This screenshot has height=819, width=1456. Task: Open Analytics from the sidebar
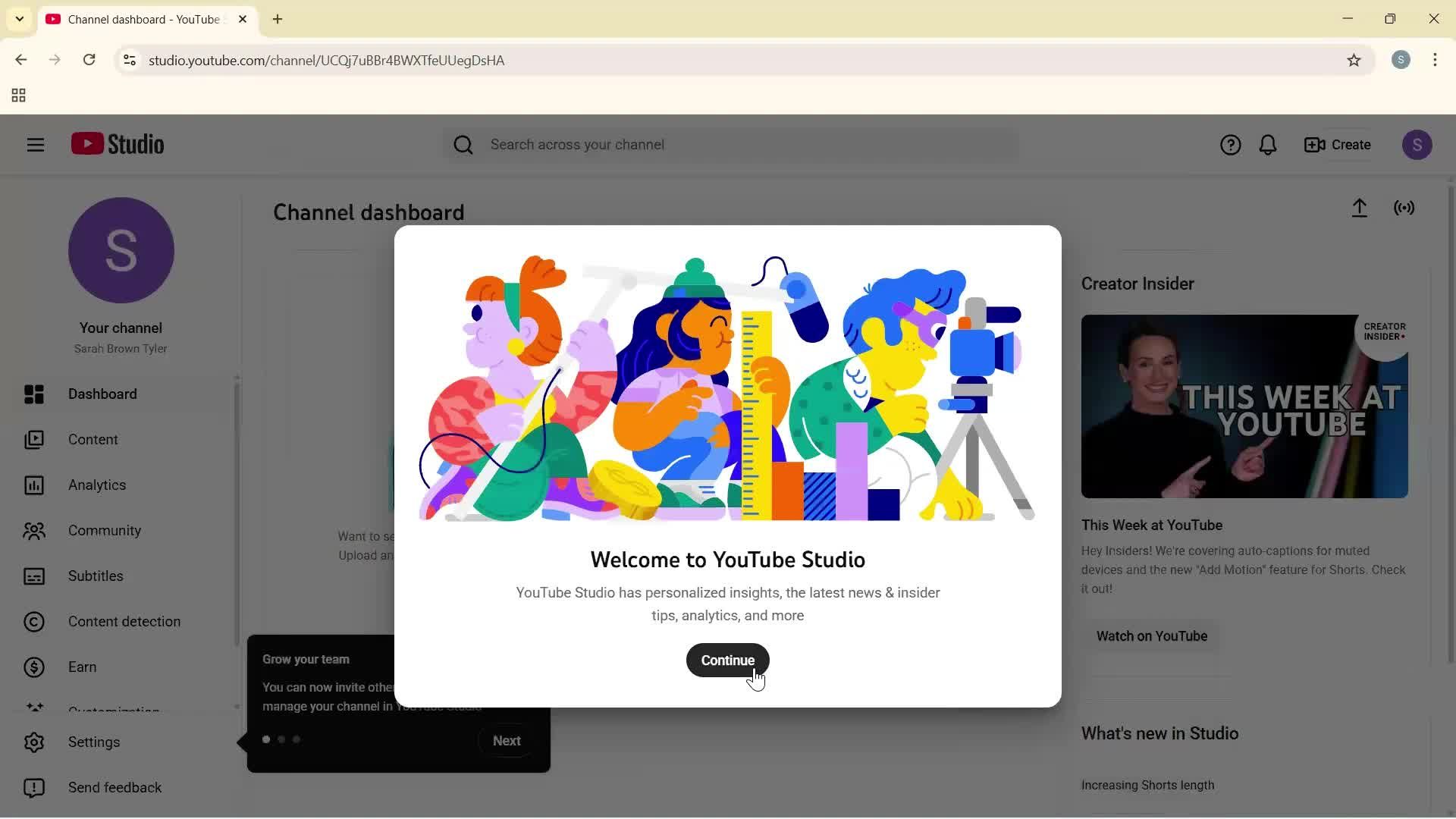(96, 485)
